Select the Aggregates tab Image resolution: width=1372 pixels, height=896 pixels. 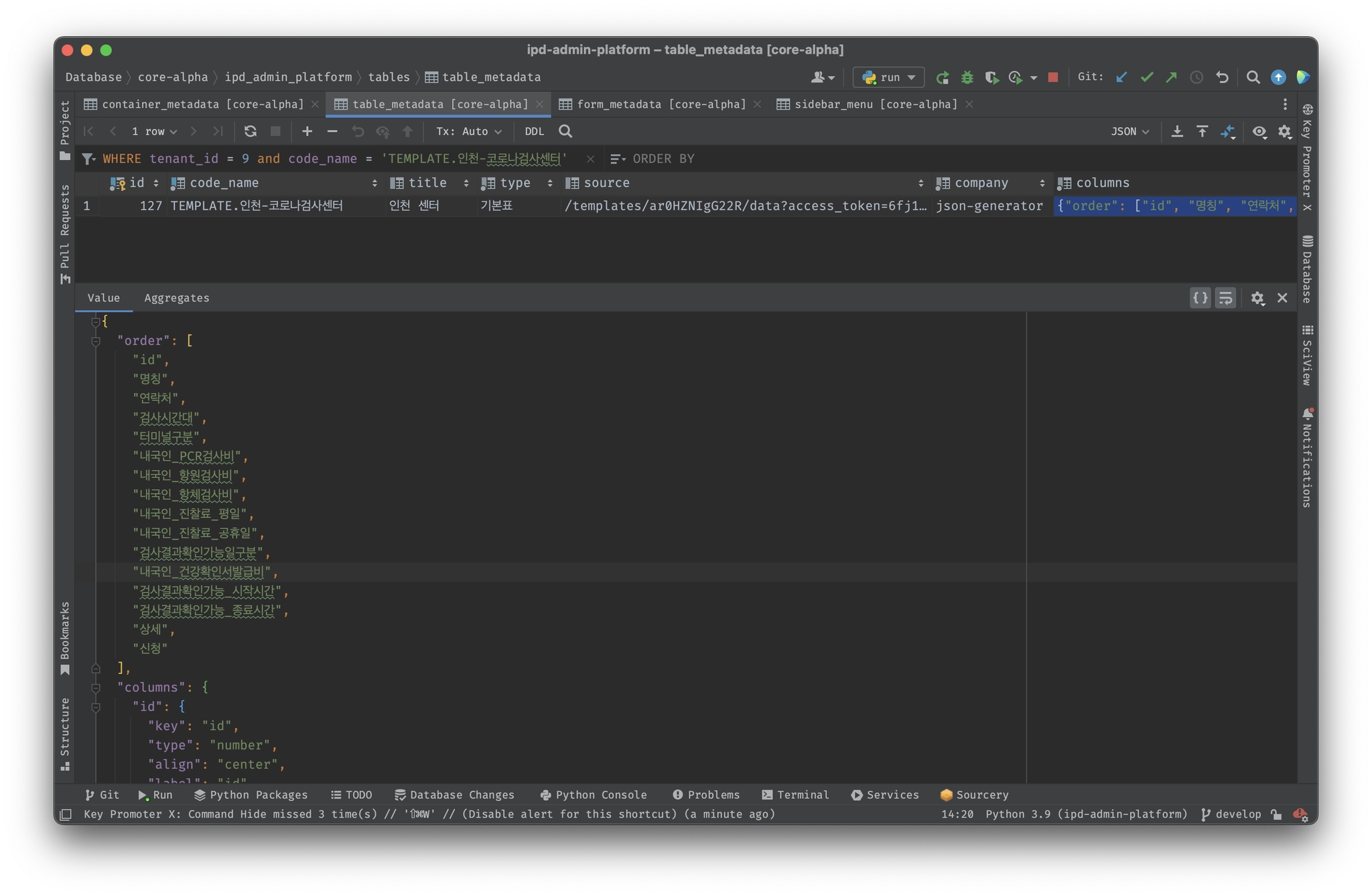177,298
